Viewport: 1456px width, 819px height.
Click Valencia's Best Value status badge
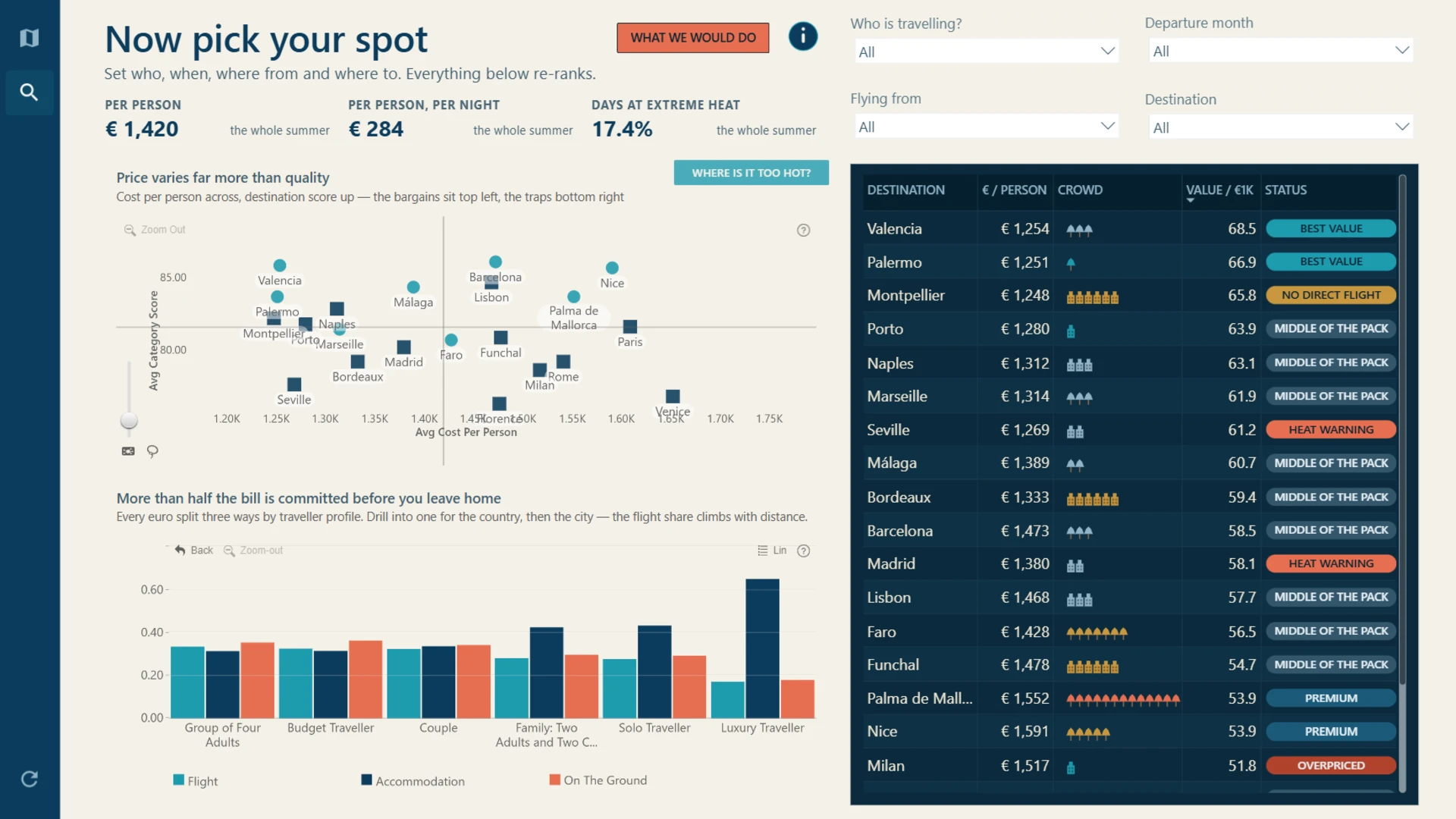[1331, 228]
